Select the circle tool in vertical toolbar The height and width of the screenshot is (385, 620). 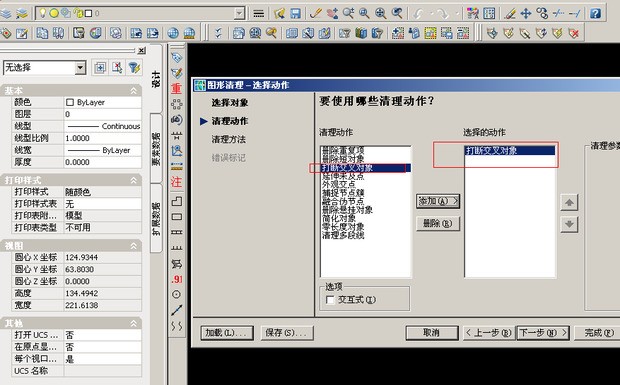(x=177, y=294)
